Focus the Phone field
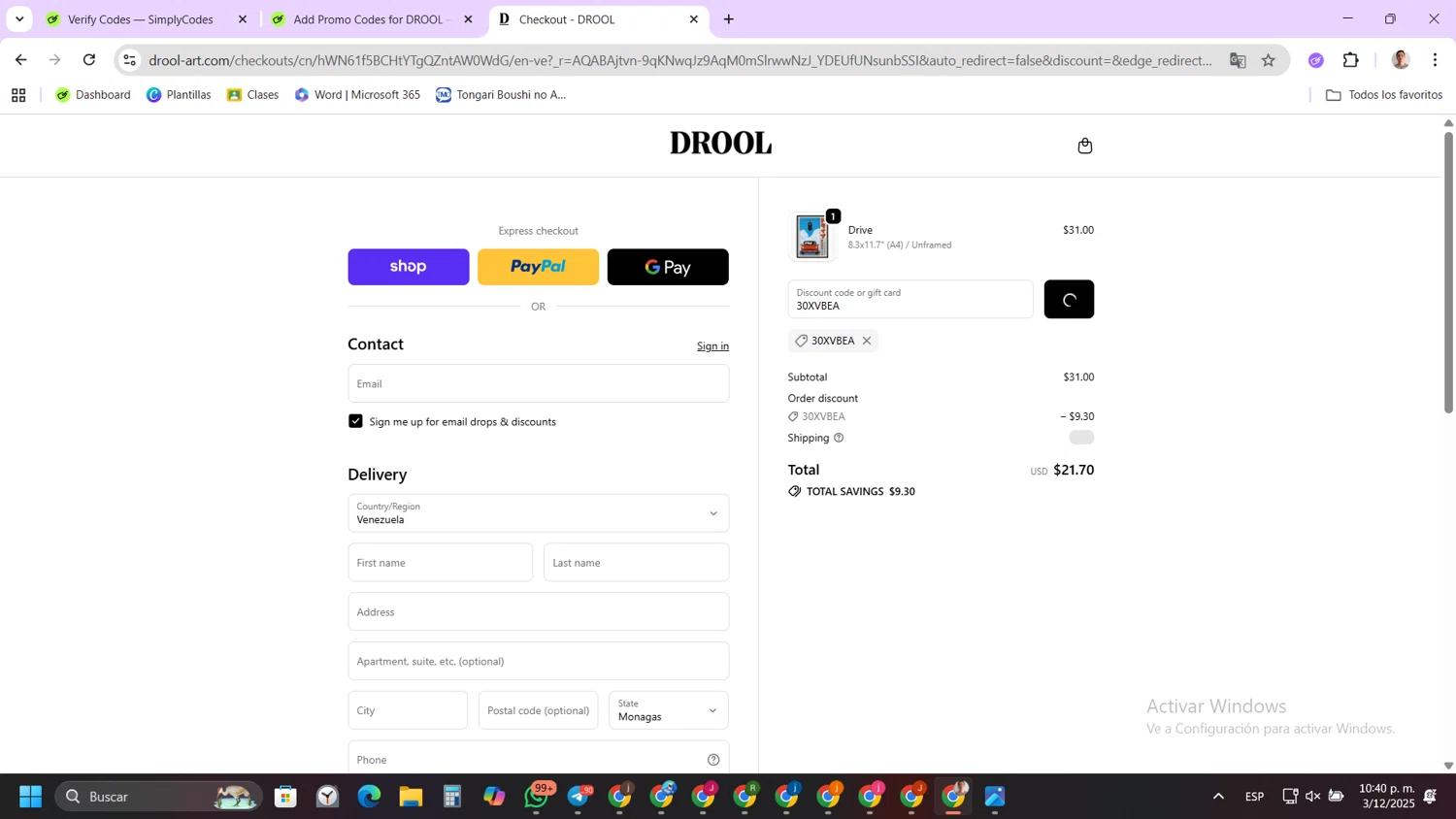The image size is (1456, 819). (538, 759)
